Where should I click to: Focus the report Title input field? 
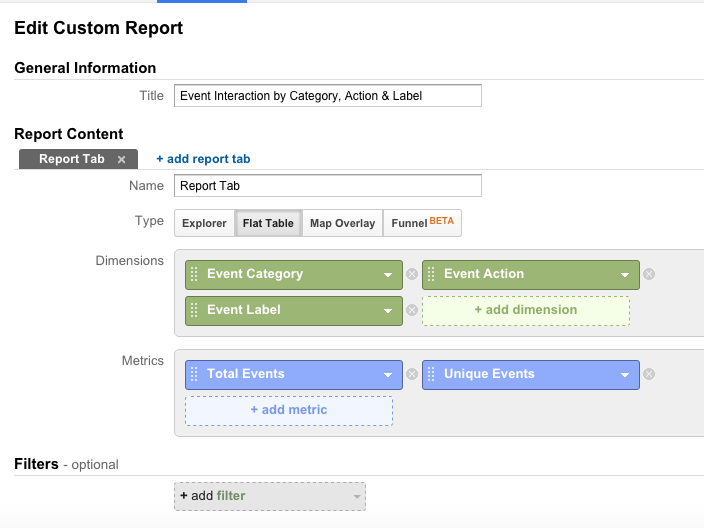click(x=328, y=96)
